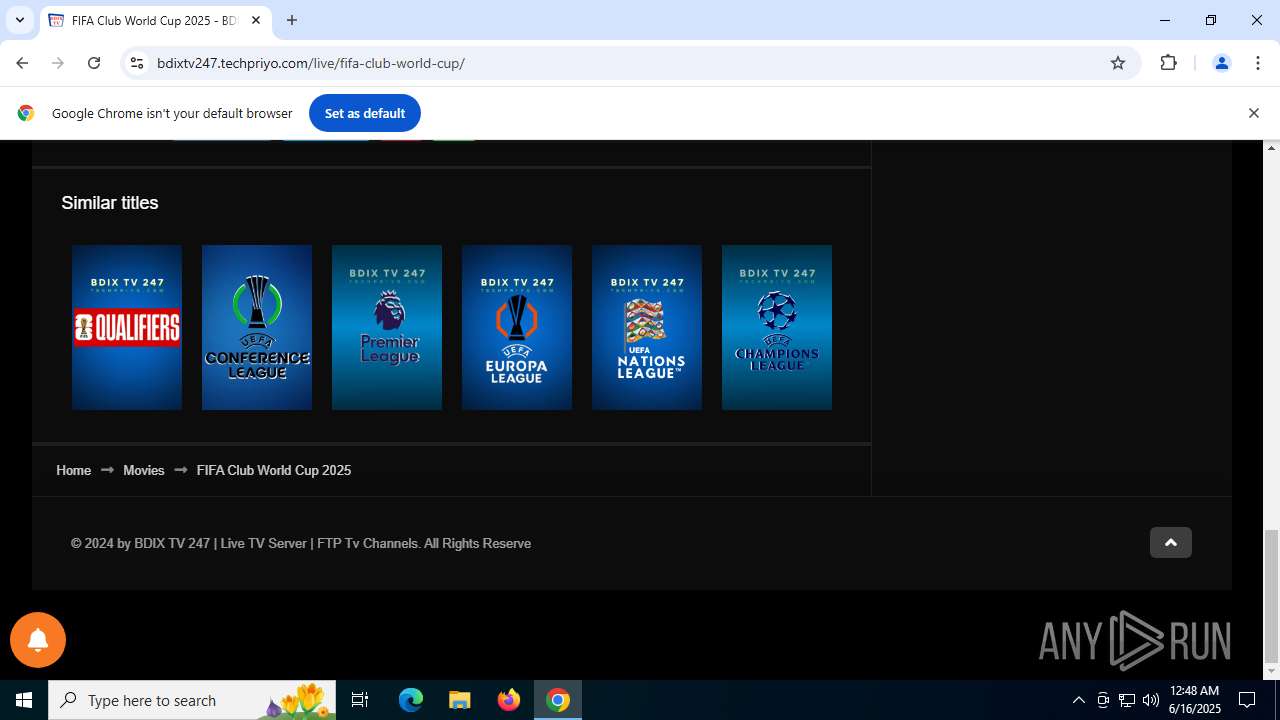
Task: Close the FIFA Club World Cup tab
Action: (x=256, y=20)
